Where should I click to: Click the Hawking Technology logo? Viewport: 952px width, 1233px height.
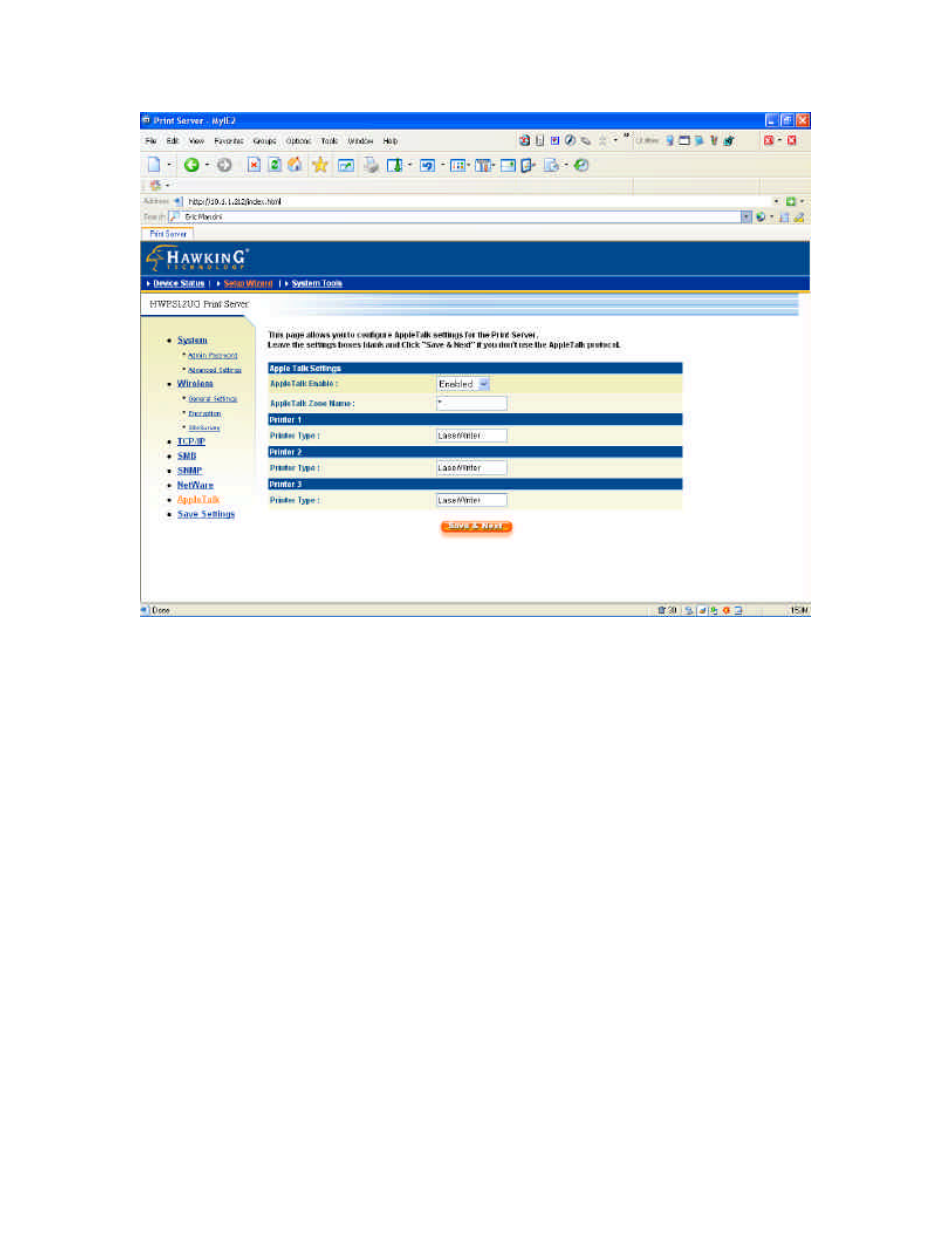(198, 258)
